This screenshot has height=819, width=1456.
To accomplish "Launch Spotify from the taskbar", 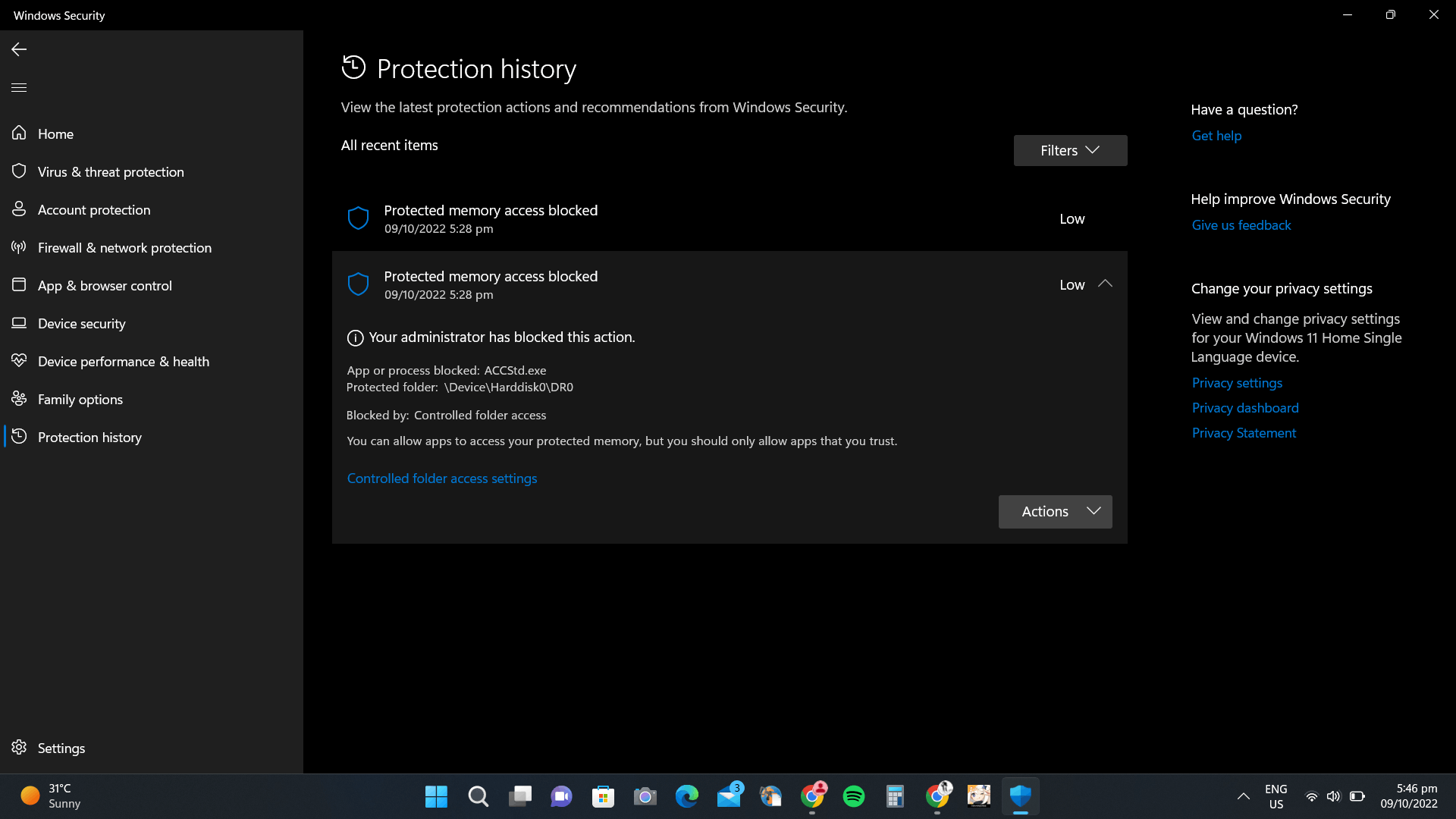I will [854, 796].
